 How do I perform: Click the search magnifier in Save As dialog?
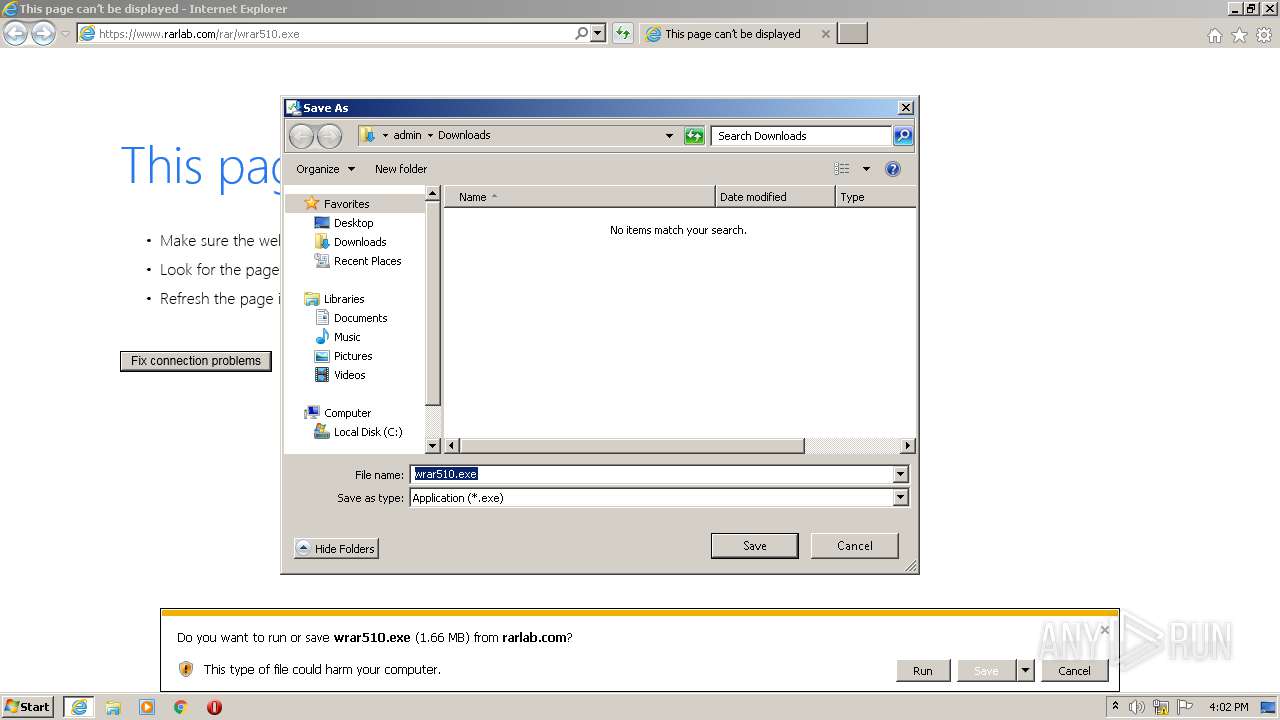tap(902, 136)
